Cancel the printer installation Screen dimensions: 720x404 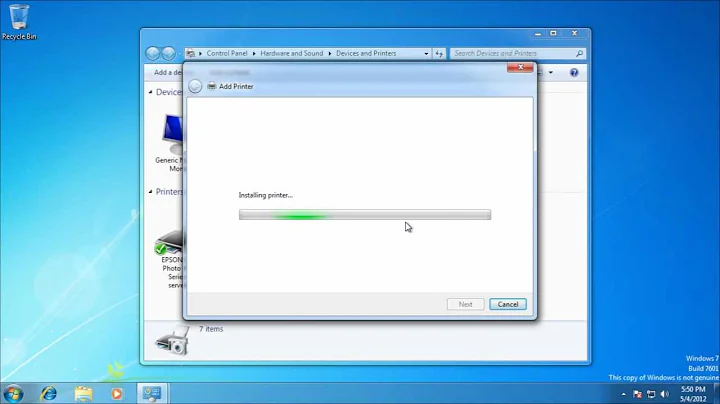[507, 304]
